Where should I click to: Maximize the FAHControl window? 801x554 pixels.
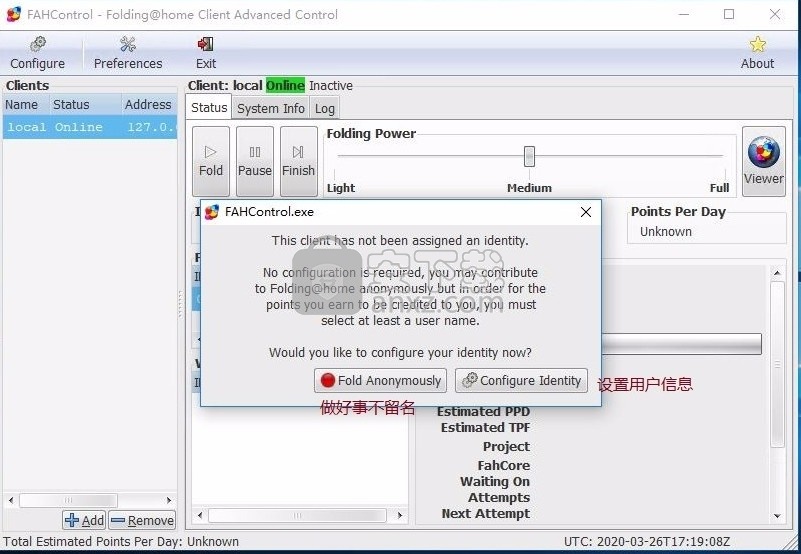click(729, 14)
